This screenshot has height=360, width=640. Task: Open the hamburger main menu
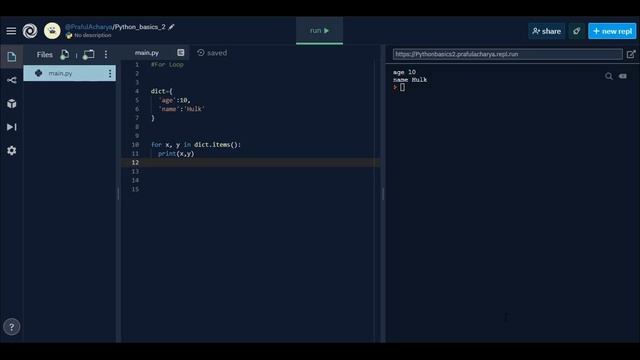click(11, 31)
